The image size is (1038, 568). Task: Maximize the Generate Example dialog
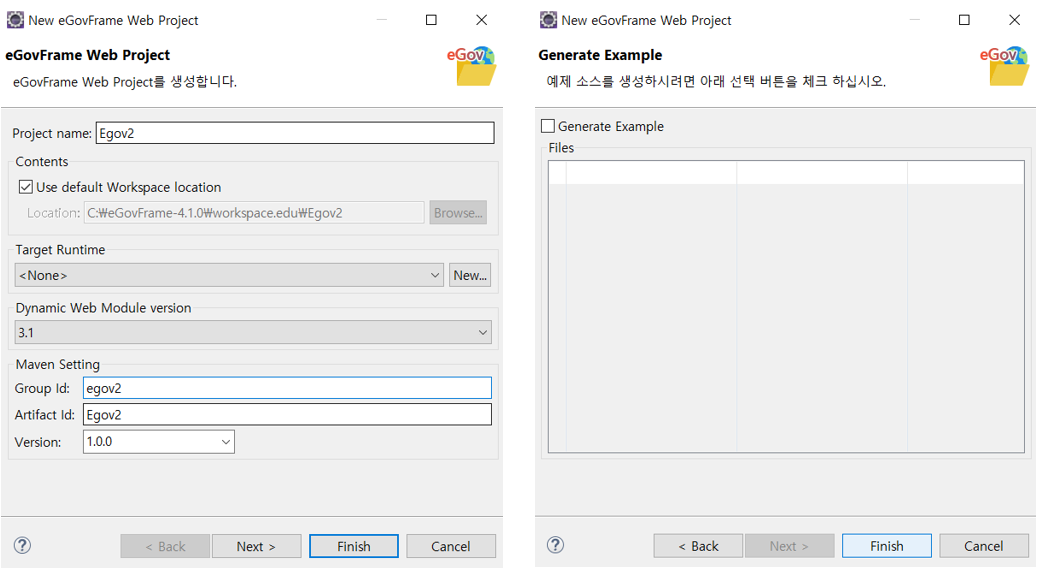pyautogui.click(x=964, y=20)
